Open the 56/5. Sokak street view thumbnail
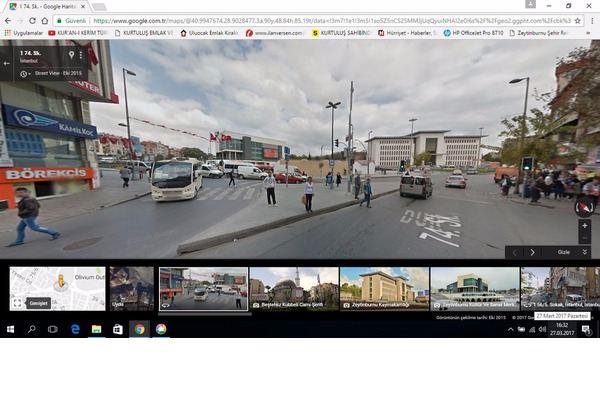 tap(560, 289)
